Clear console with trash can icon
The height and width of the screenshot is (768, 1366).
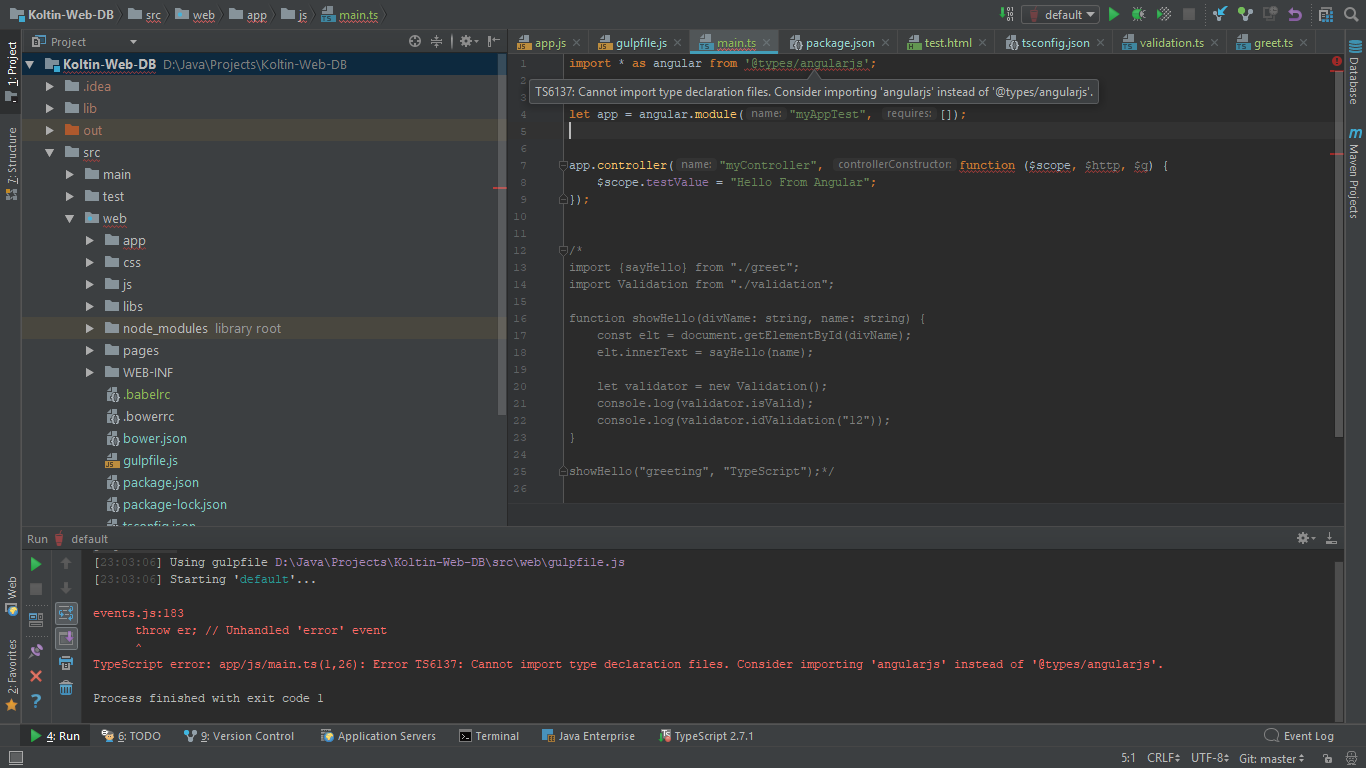point(66,688)
